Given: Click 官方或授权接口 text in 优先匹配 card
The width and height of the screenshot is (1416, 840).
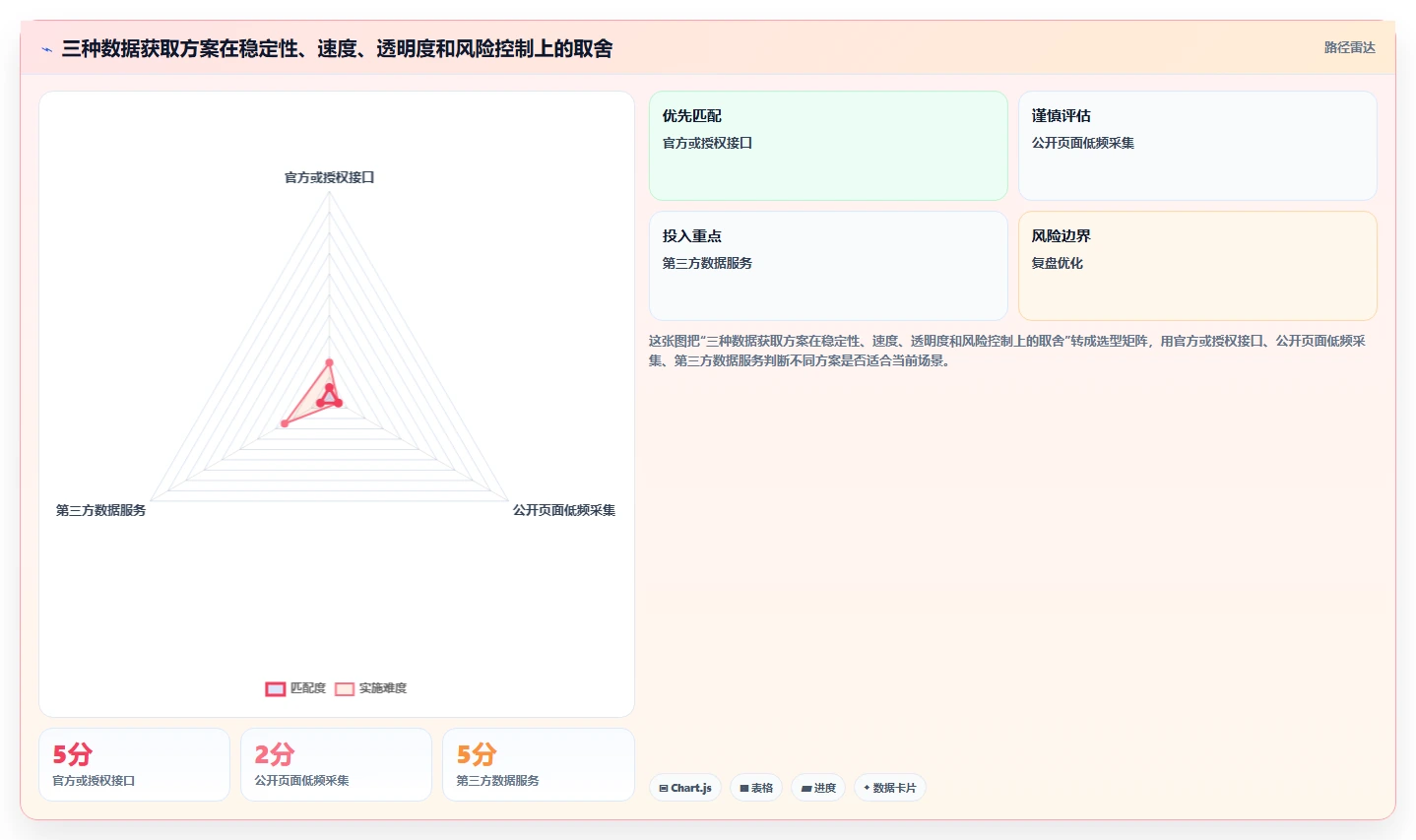Looking at the screenshot, I should (x=707, y=143).
